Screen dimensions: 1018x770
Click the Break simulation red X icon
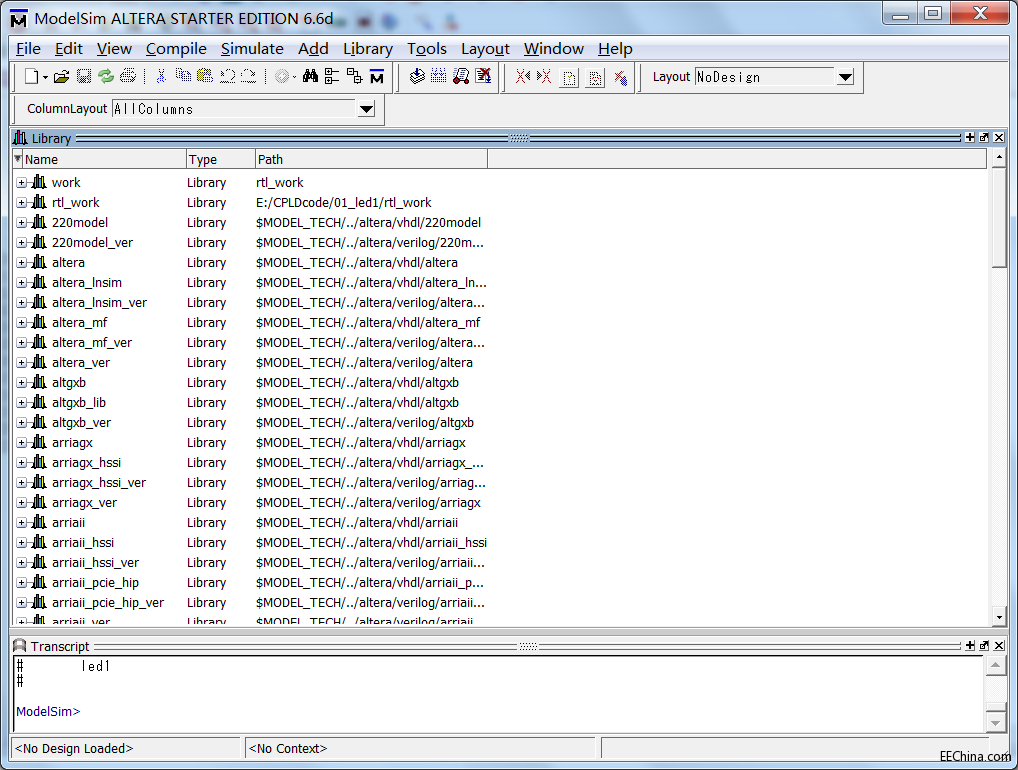click(484, 77)
